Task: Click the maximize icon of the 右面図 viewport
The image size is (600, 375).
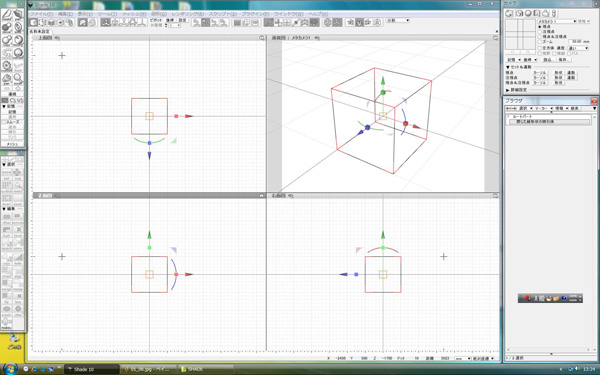Action: [496, 196]
